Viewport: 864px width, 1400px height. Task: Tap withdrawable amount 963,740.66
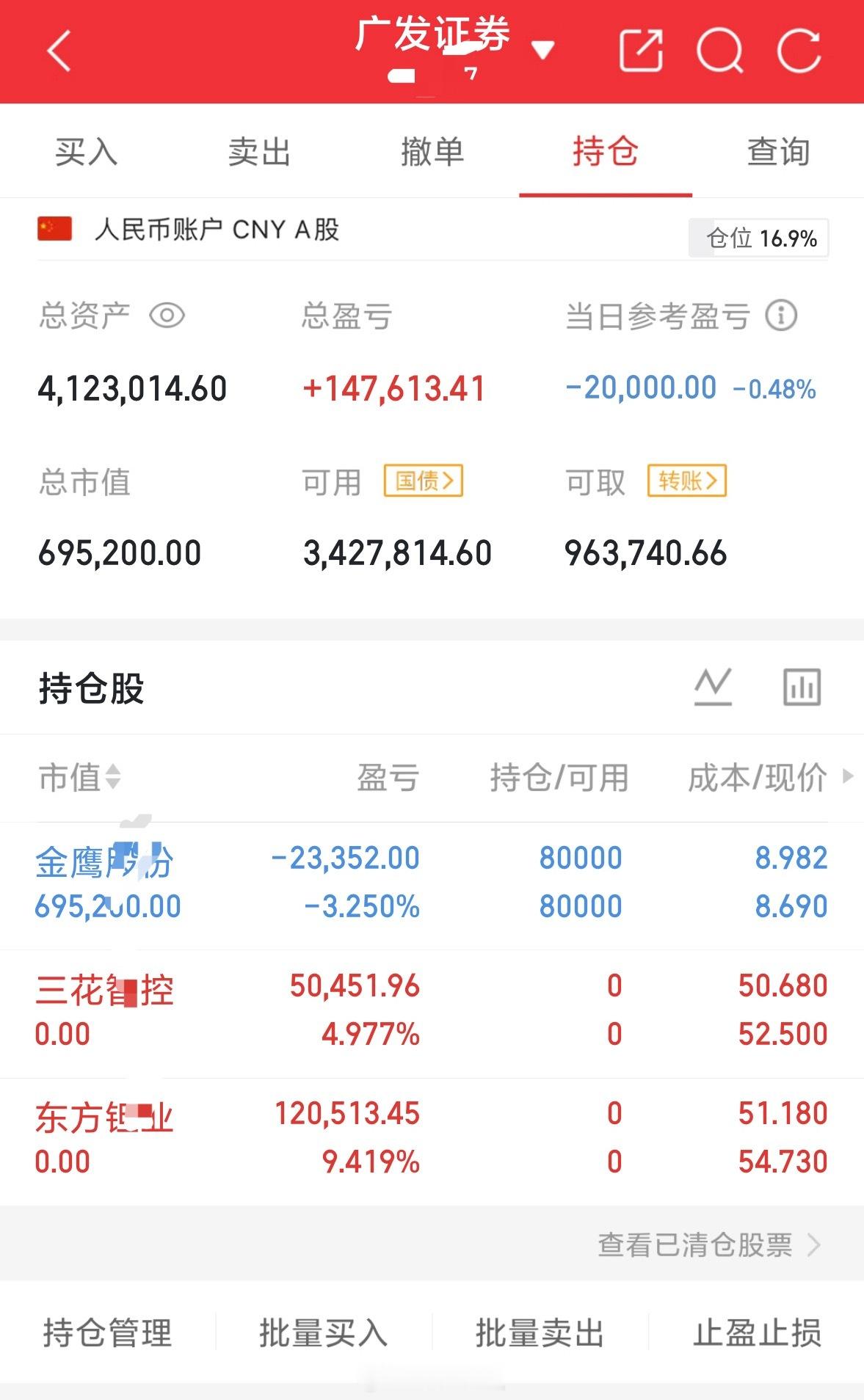(645, 553)
